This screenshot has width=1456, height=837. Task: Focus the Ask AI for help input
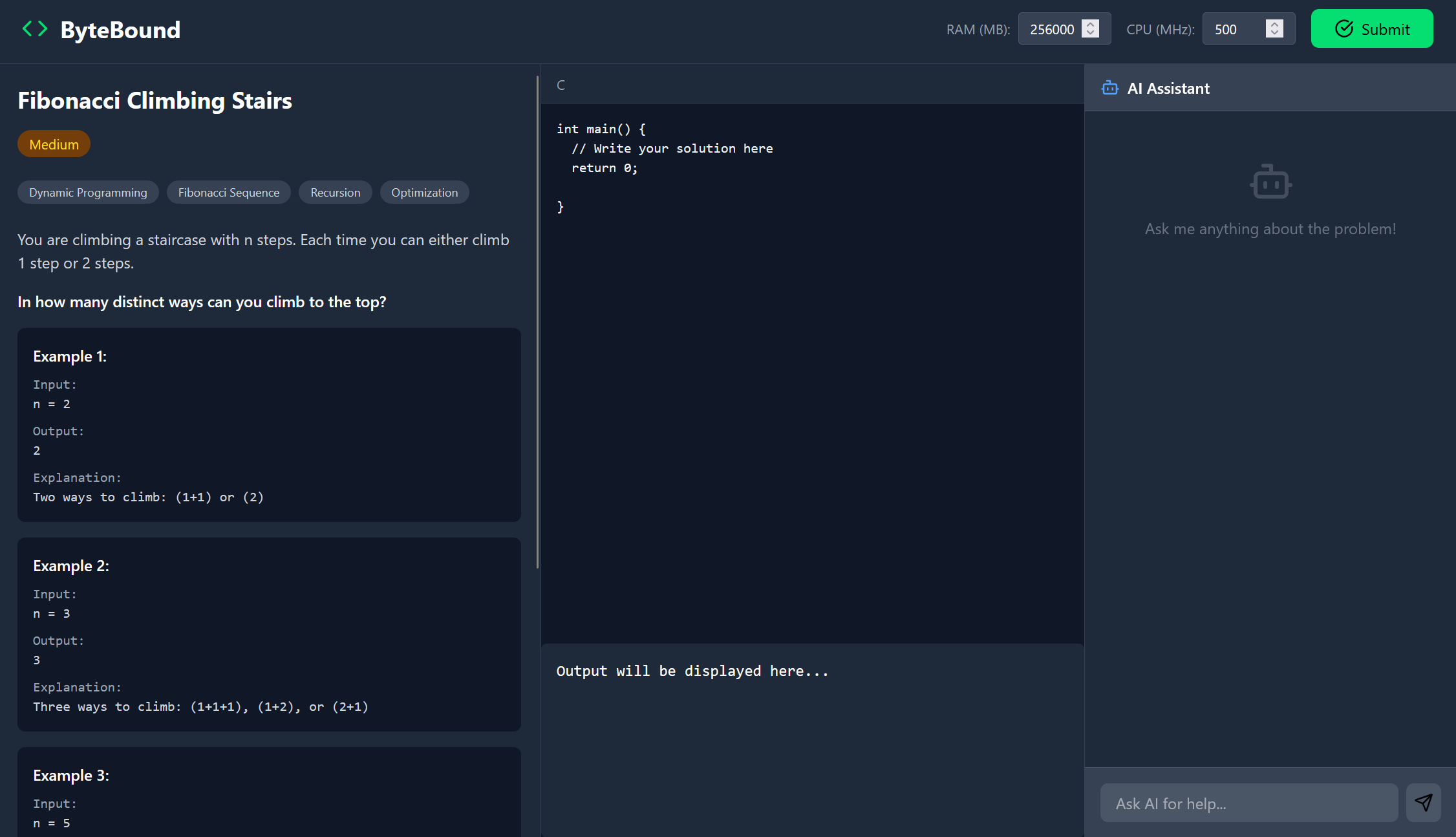(1248, 803)
